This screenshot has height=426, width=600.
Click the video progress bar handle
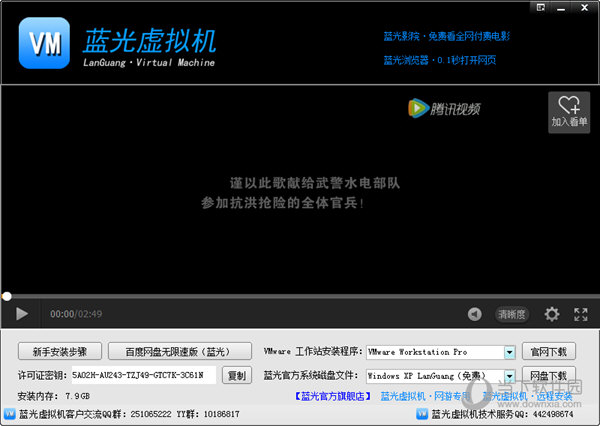(7, 296)
